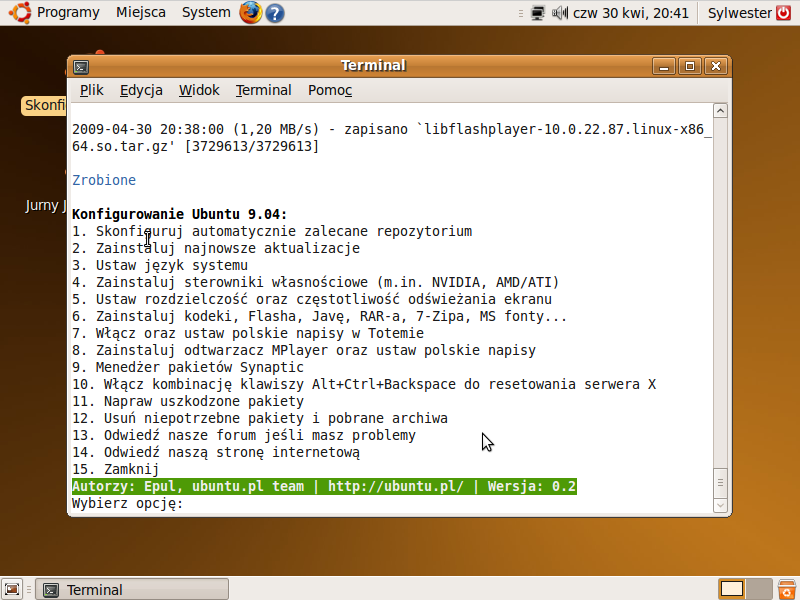Click the Ubuntu logo in the top panel
Viewport: 800px width, 600px height.
point(20,12)
